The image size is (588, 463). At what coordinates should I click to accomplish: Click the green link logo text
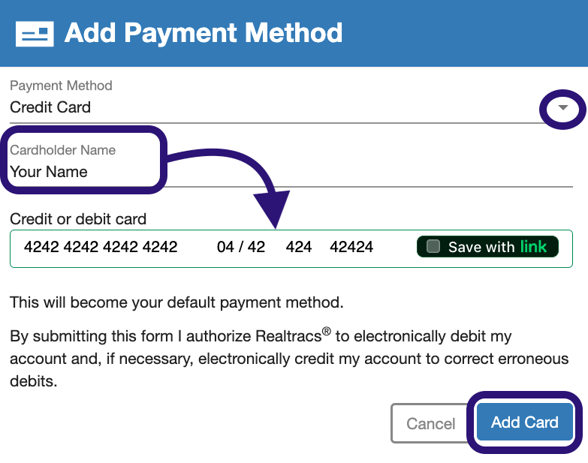pyautogui.click(x=533, y=246)
